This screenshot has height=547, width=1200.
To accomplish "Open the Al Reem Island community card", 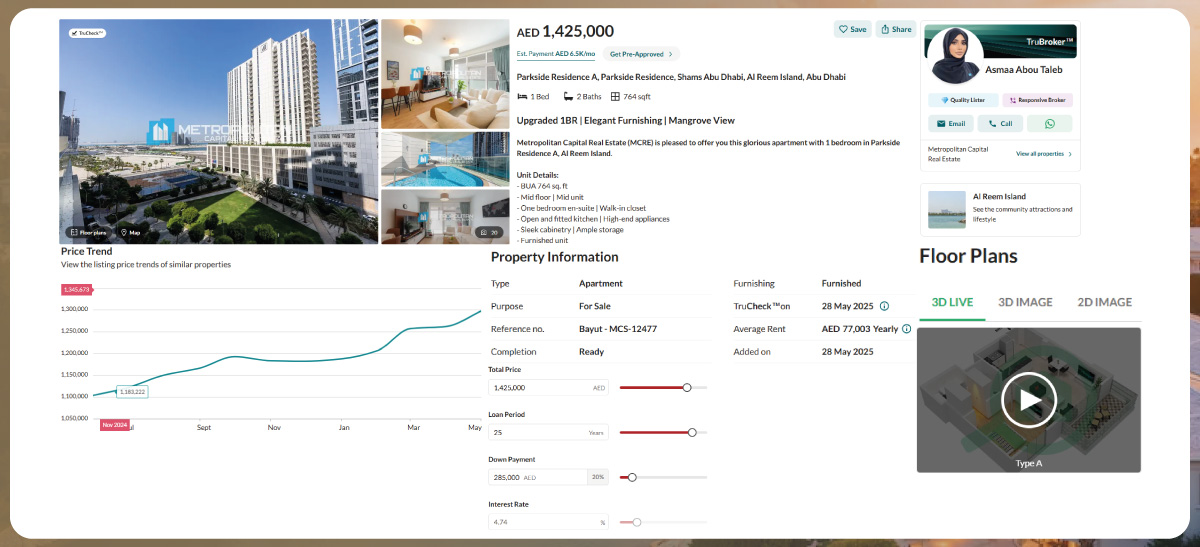I will (1000, 209).
